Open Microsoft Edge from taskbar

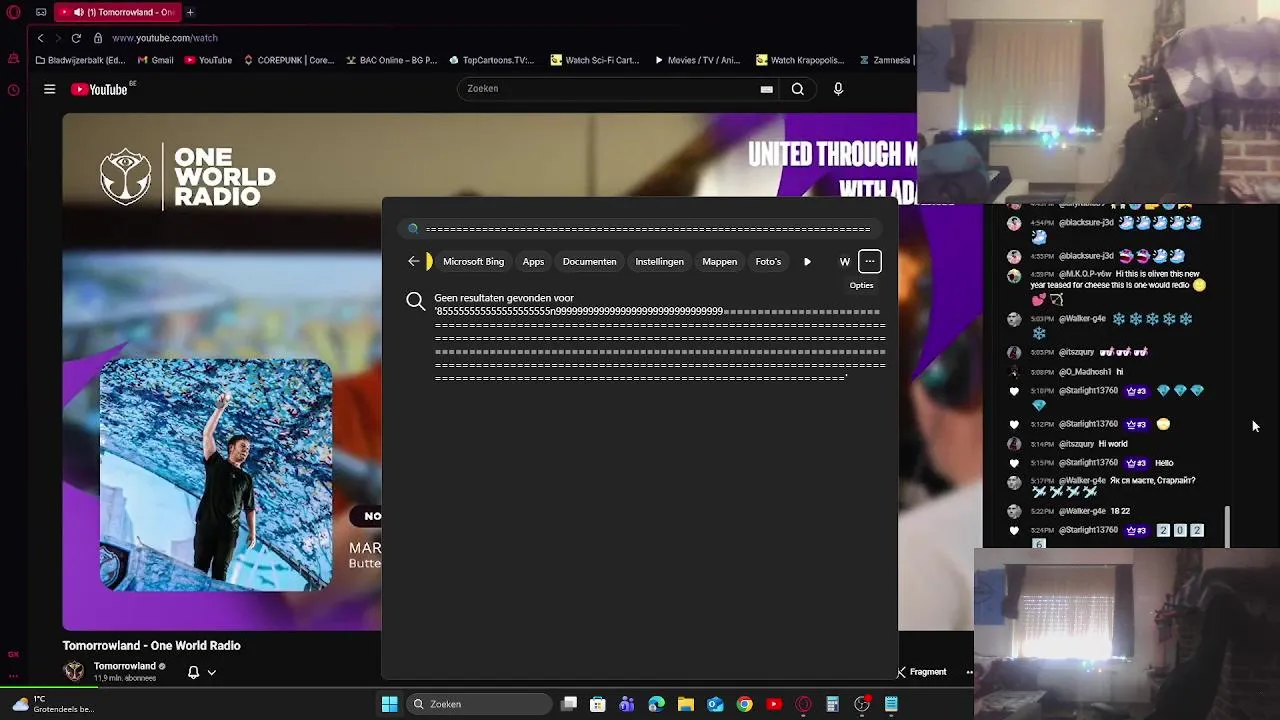coord(656,704)
